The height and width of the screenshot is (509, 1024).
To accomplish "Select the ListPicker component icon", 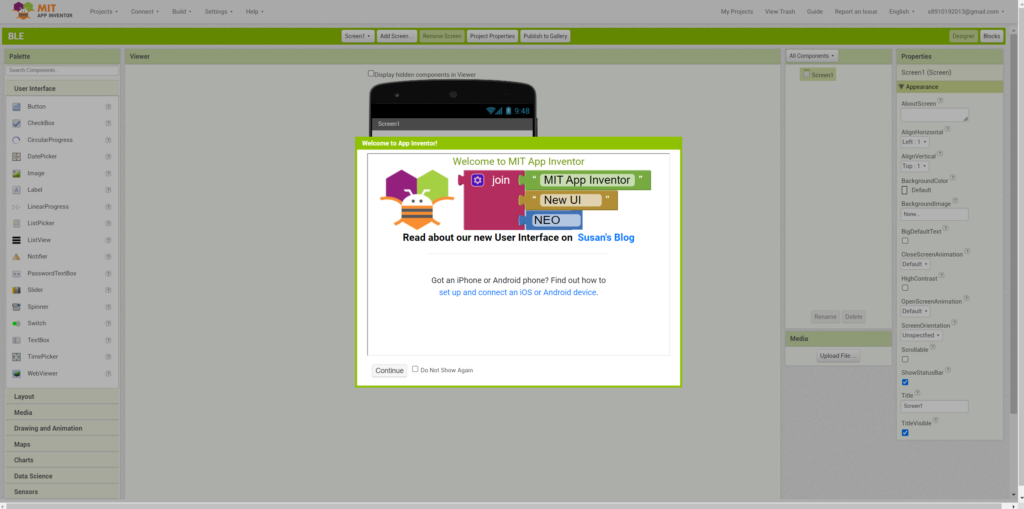I will (x=16, y=223).
